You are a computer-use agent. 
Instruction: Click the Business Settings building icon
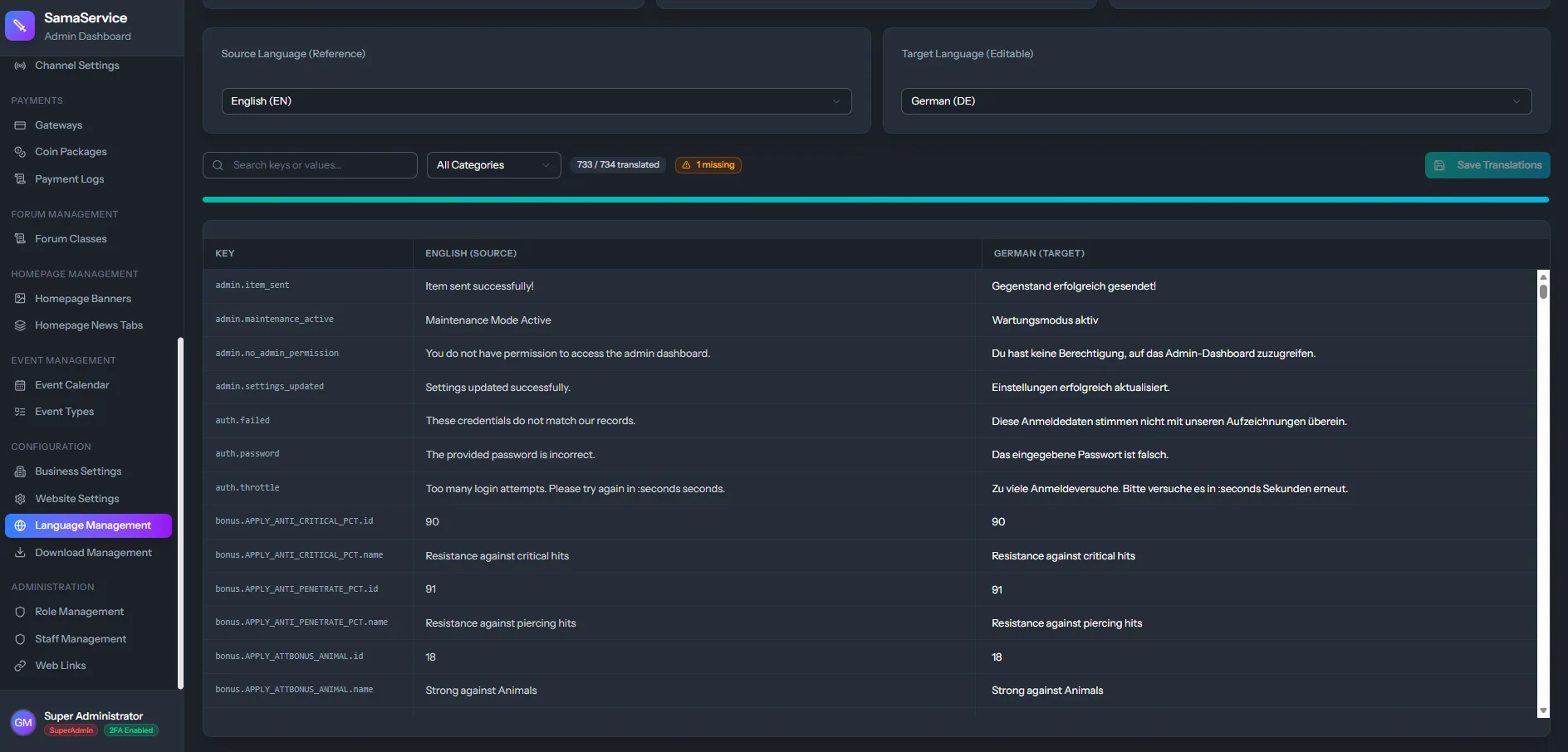tap(20, 471)
